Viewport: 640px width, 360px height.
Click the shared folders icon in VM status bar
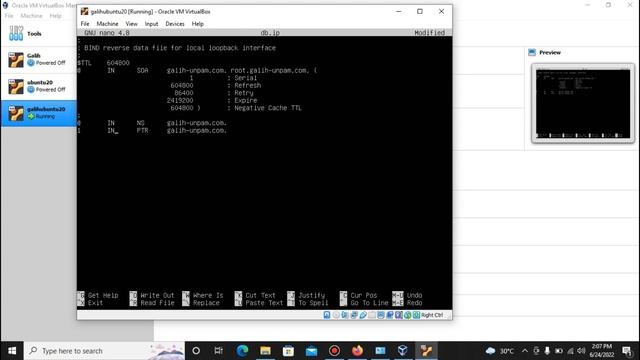372,315
